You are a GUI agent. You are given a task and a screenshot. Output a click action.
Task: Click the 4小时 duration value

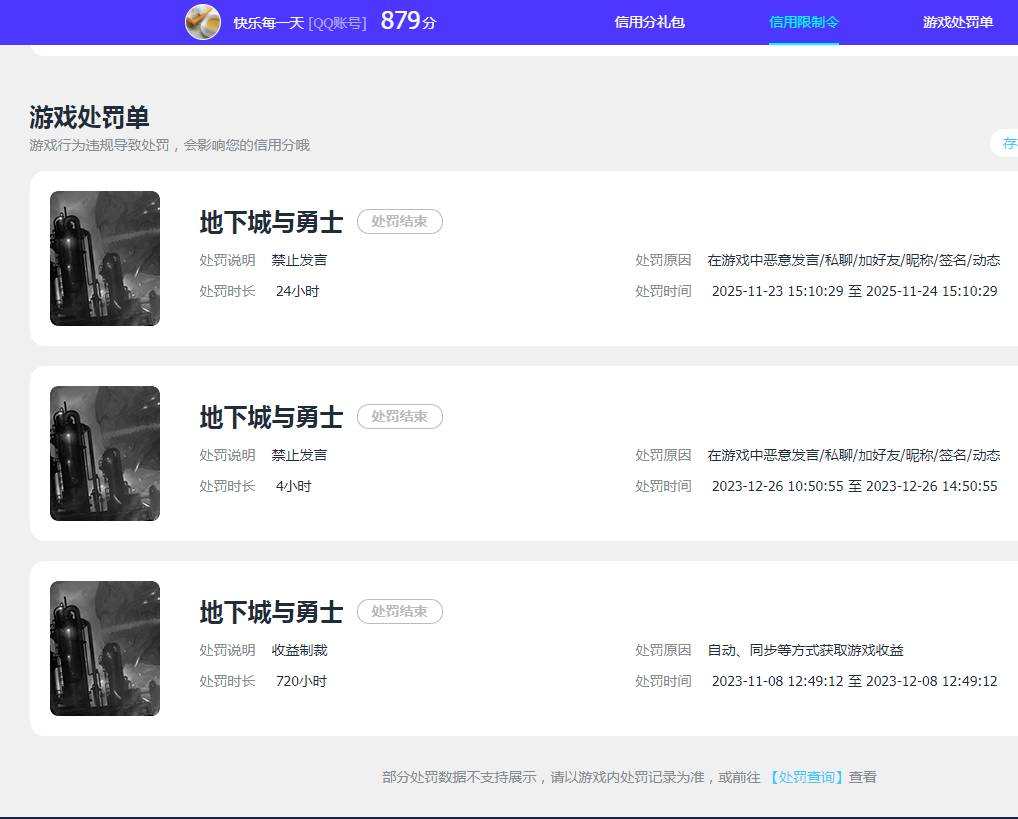click(293, 486)
